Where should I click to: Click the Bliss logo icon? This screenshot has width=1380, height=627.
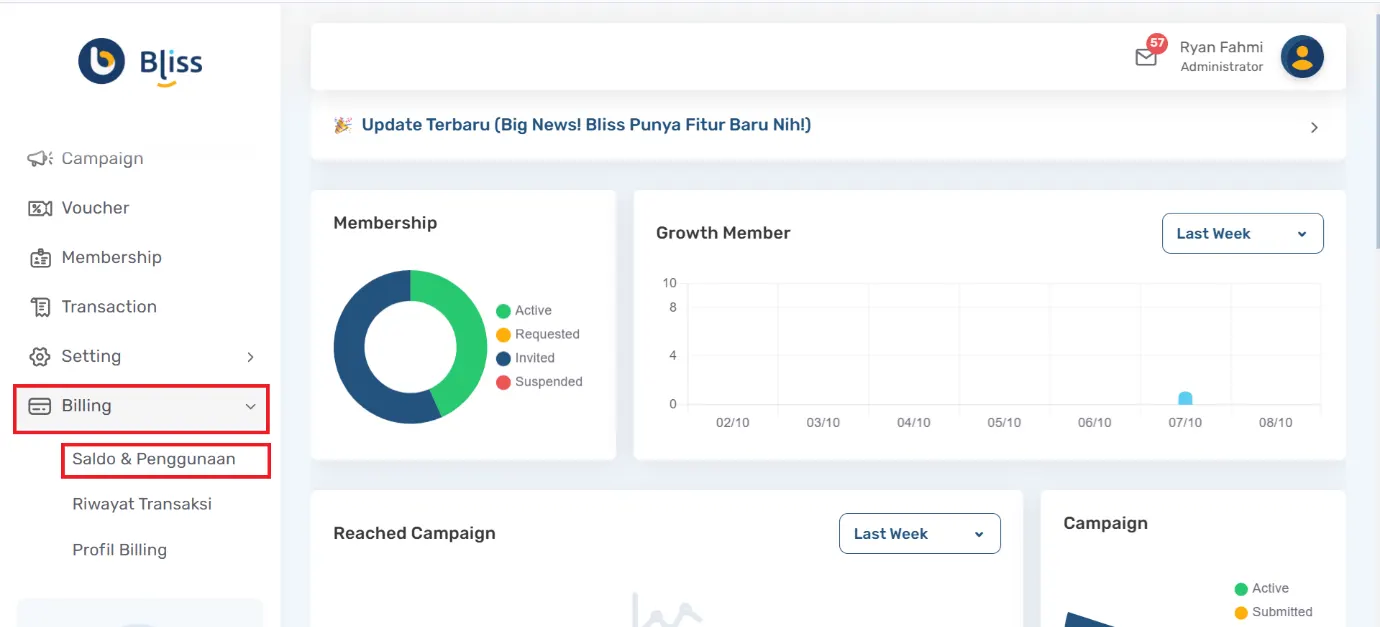(x=102, y=61)
